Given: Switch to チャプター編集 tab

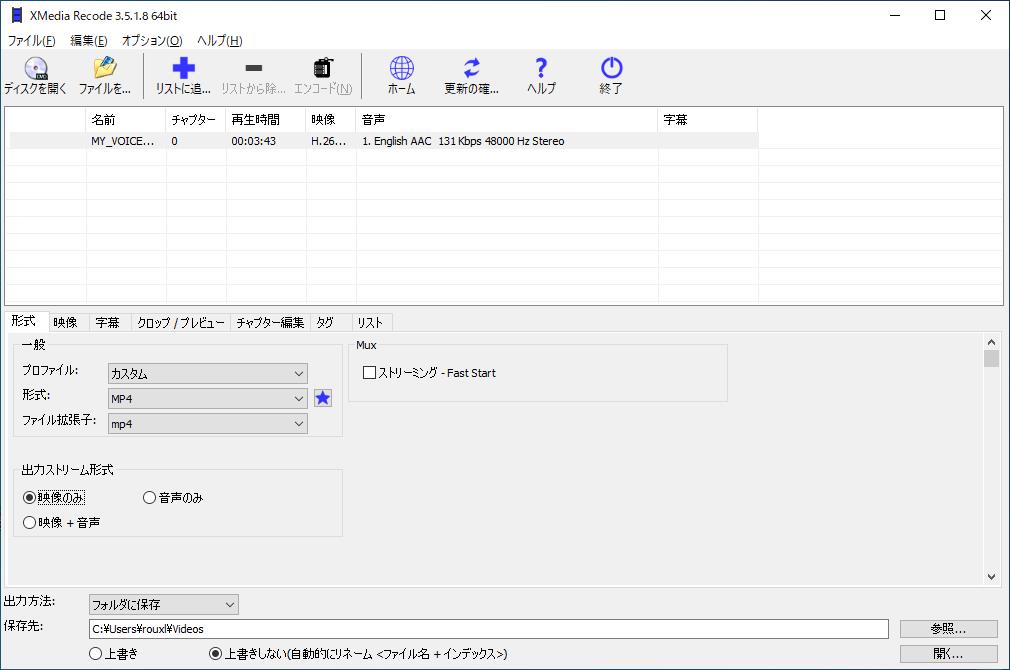Looking at the screenshot, I should click(x=270, y=322).
